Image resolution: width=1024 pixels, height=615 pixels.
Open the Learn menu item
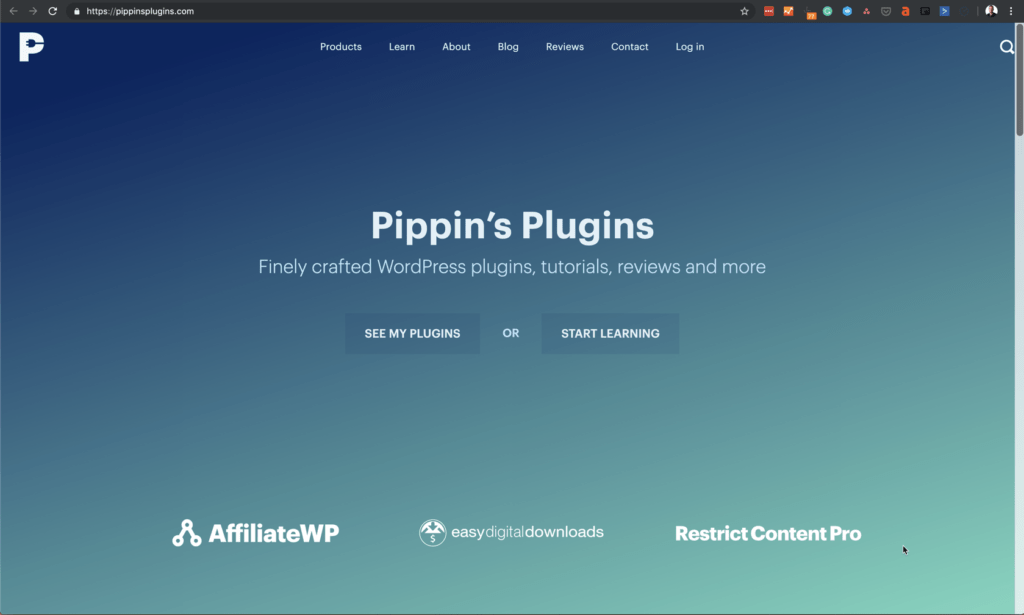[402, 47]
